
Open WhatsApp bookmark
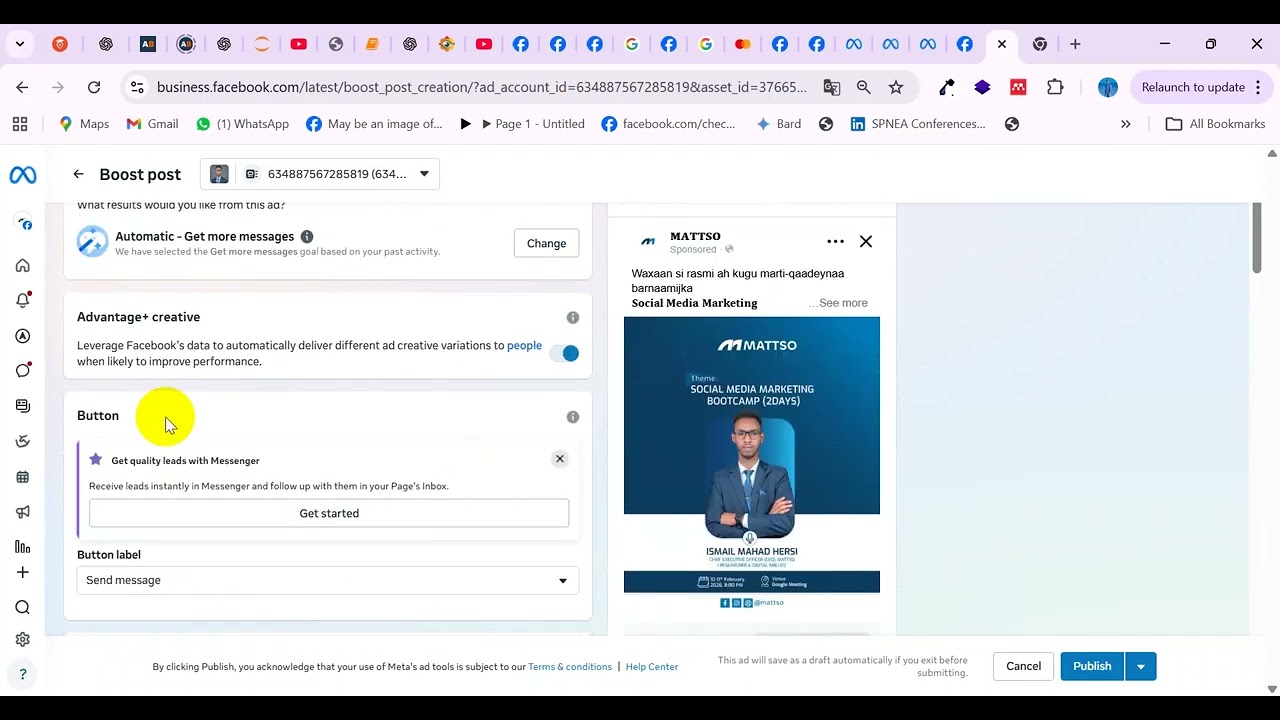click(242, 124)
